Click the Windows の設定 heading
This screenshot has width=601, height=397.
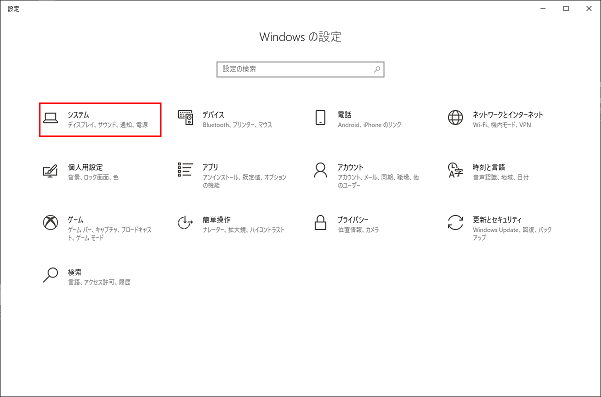(x=300, y=37)
